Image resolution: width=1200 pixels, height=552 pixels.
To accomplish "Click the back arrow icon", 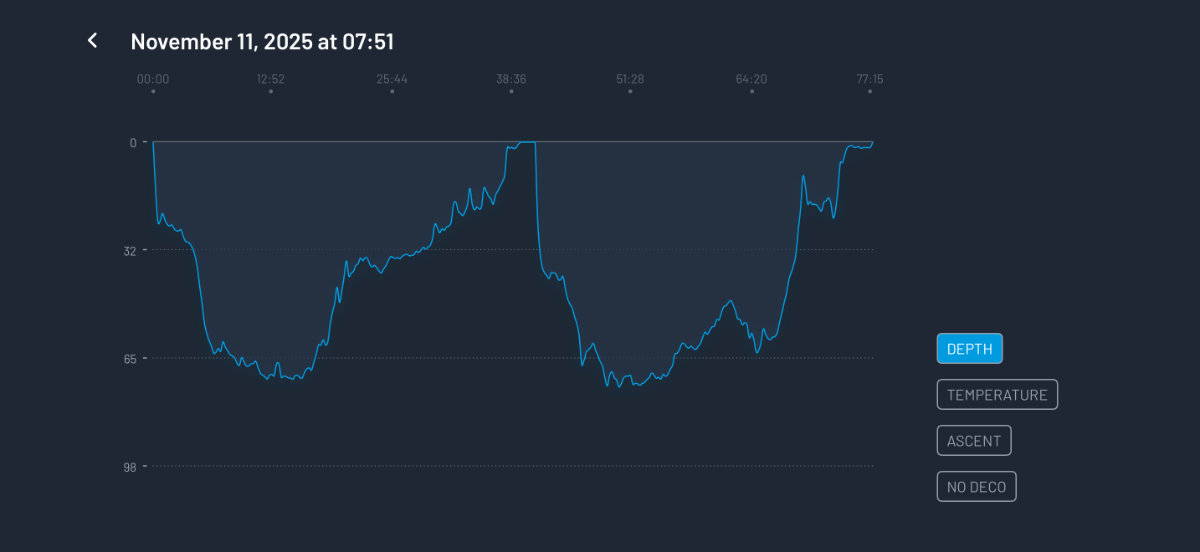I will (92, 41).
